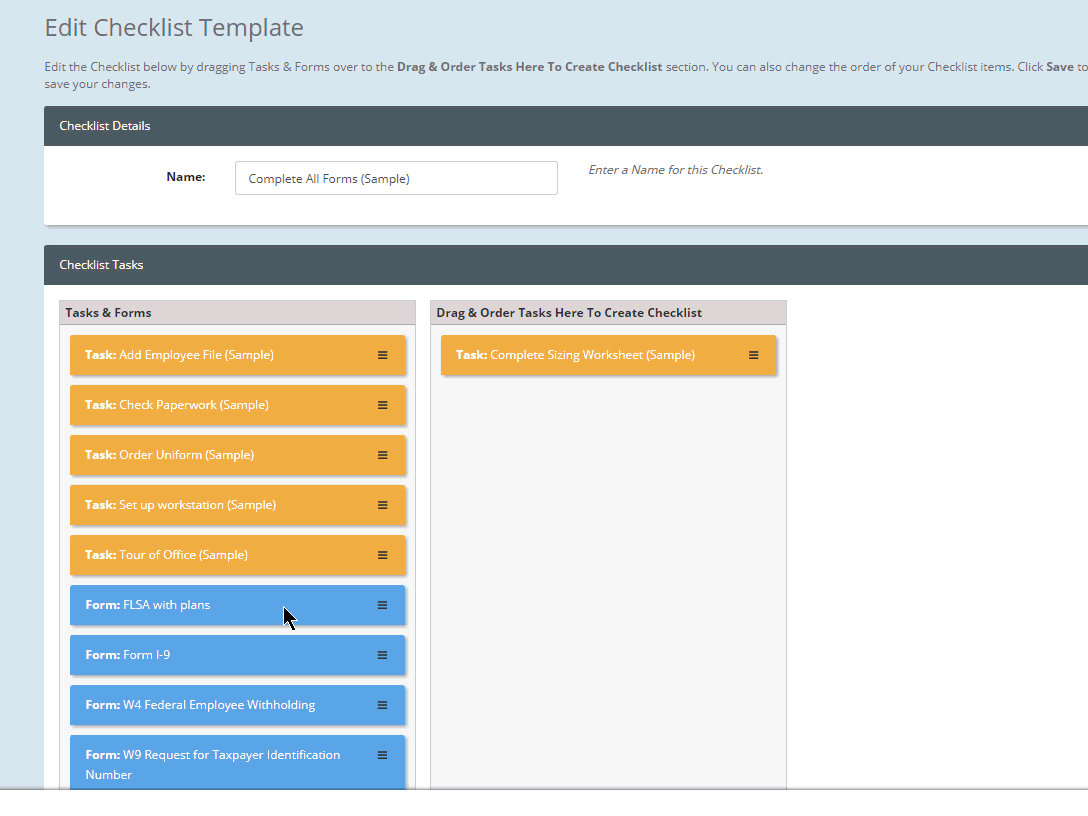Click the drag handle on Add Employee File task
Screen dimensions: 1088x816
pyautogui.click(x=382, y=355)
